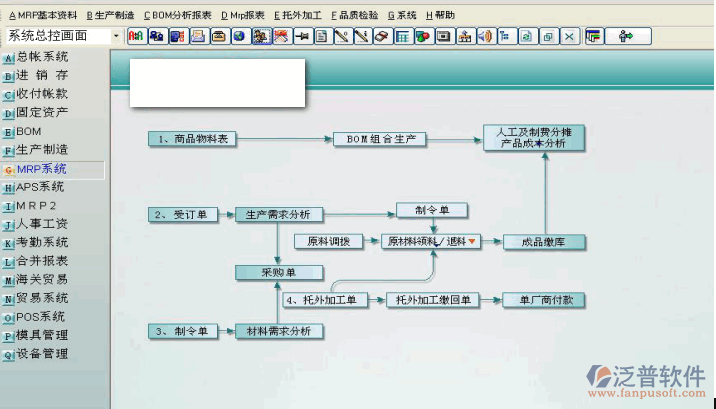Click the speaker sound icon in the toolbar

click(x=484, y=36)
